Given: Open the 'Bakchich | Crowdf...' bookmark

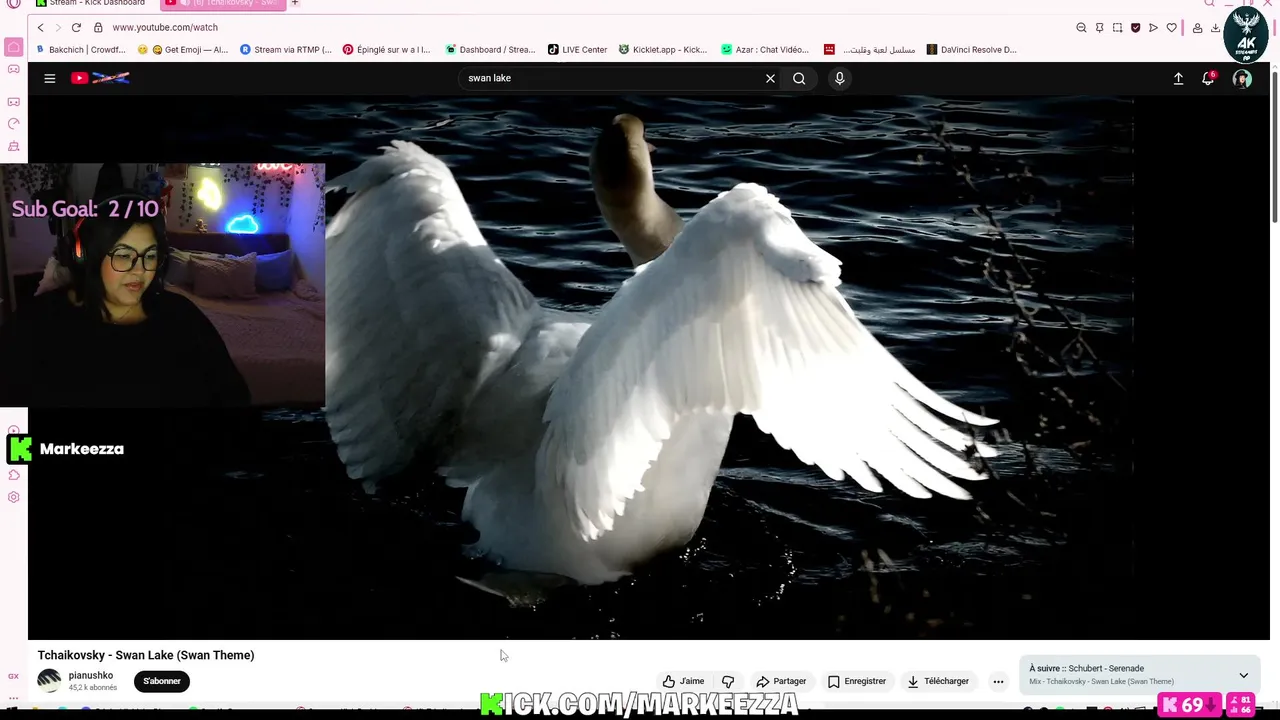Looking at the screenshot, I should point(80,49).
